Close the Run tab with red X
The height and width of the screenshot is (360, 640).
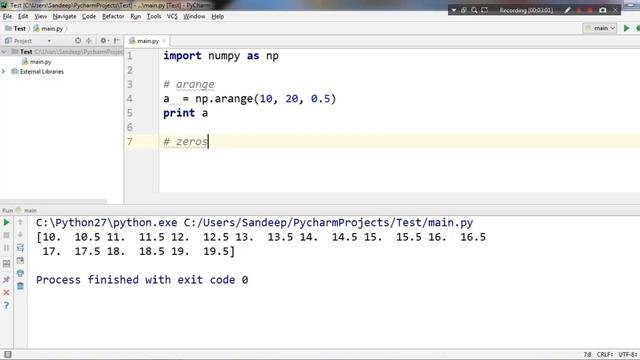tap(6, 292)
